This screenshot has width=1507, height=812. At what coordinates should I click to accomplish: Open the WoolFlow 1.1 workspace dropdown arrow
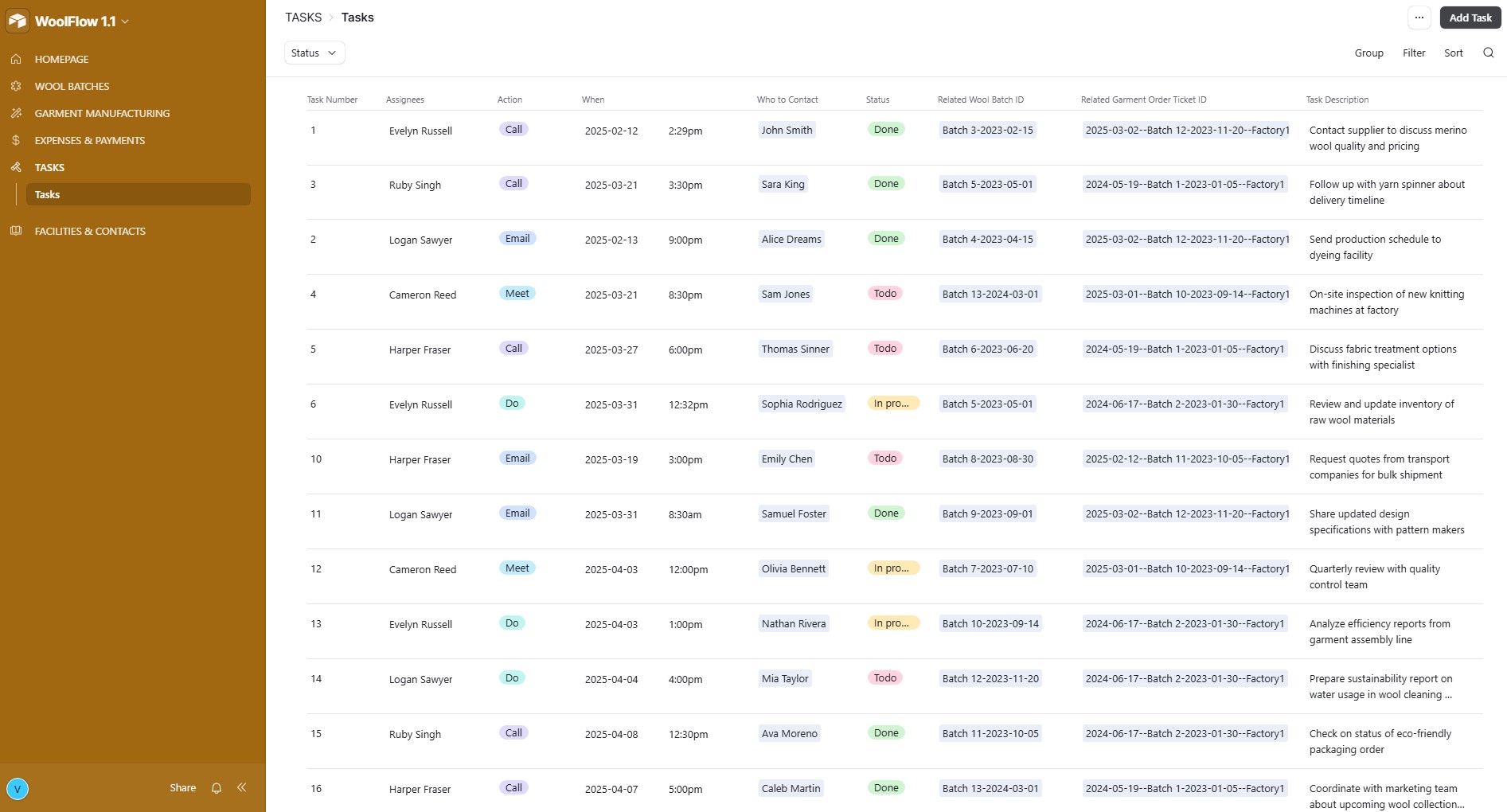pyautogui.click(x=125, y=21)
